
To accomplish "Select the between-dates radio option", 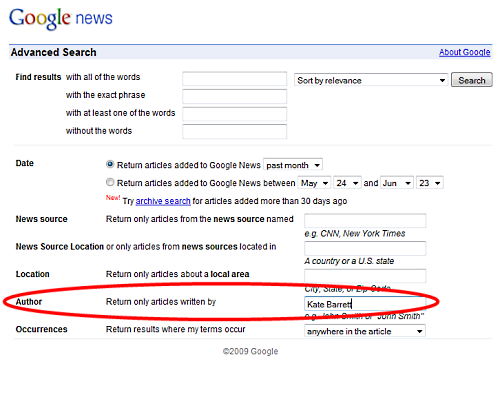I will [x=110, y=182].
